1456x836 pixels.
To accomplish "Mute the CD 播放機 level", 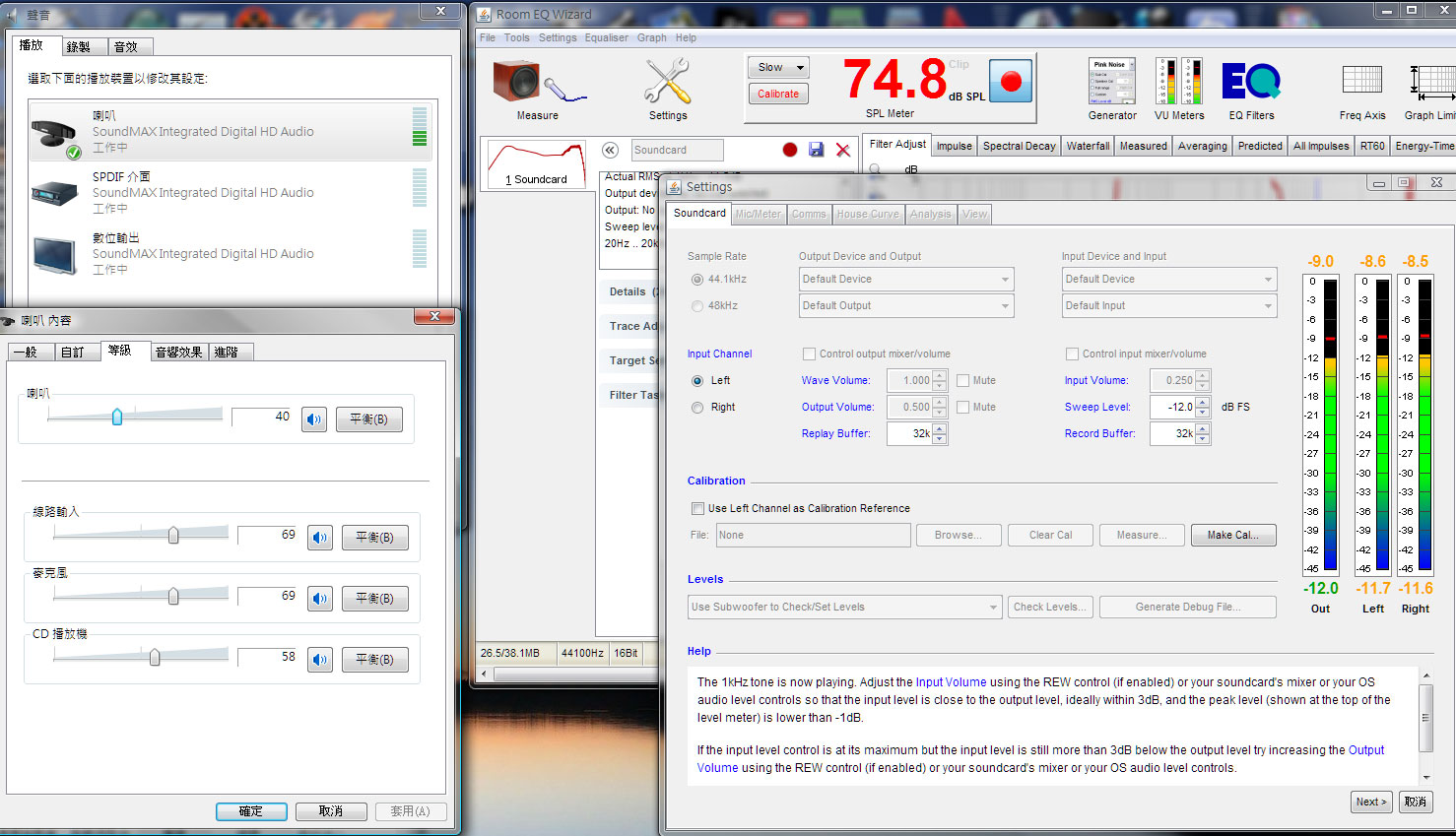I will pos(320,660).
